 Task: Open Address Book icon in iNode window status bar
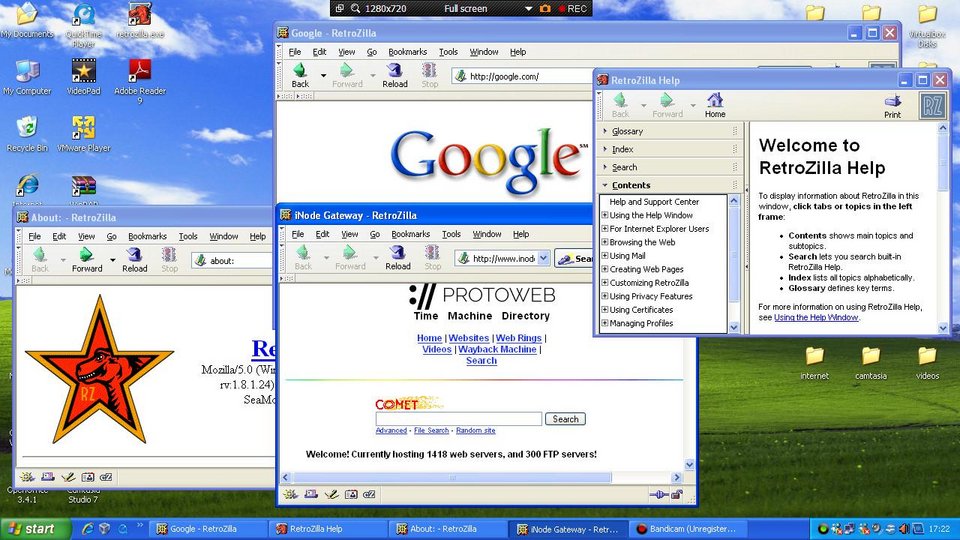click(x=351, y=495)
